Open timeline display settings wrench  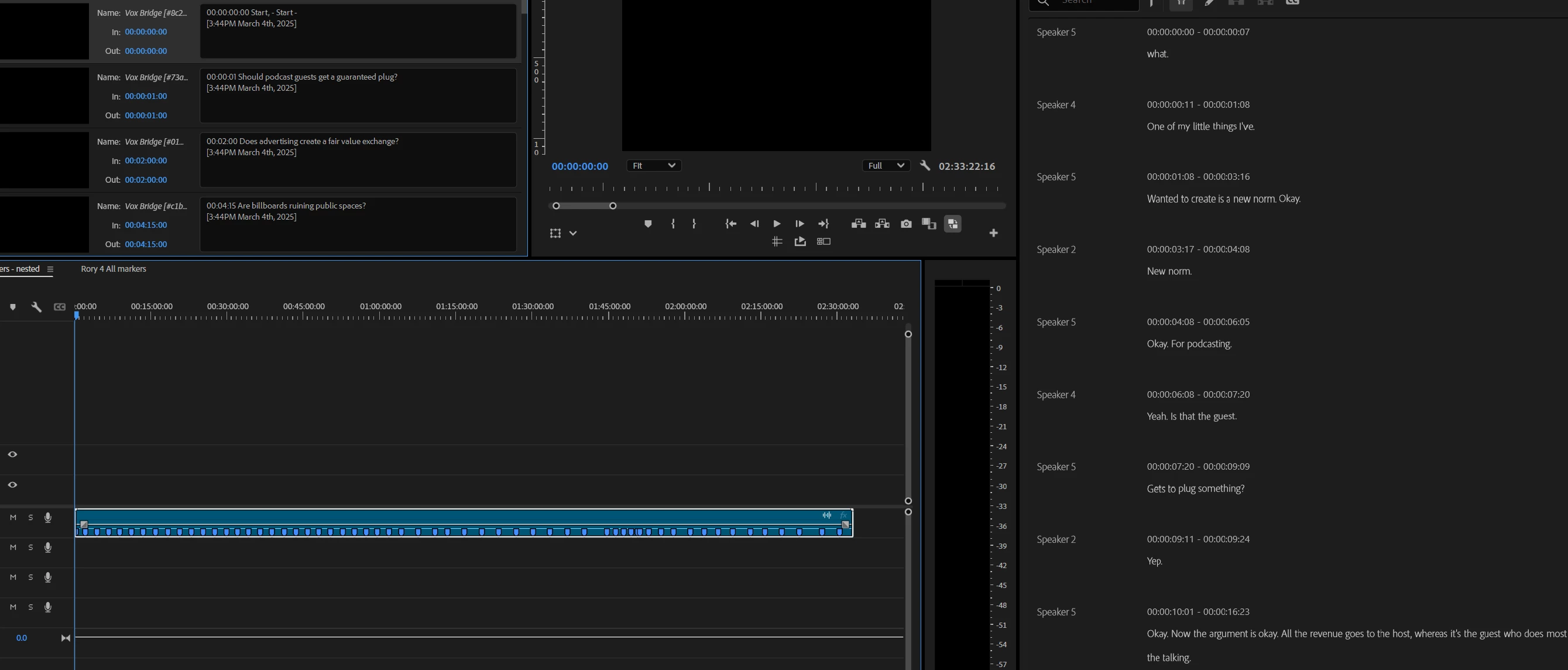[36, 307]
